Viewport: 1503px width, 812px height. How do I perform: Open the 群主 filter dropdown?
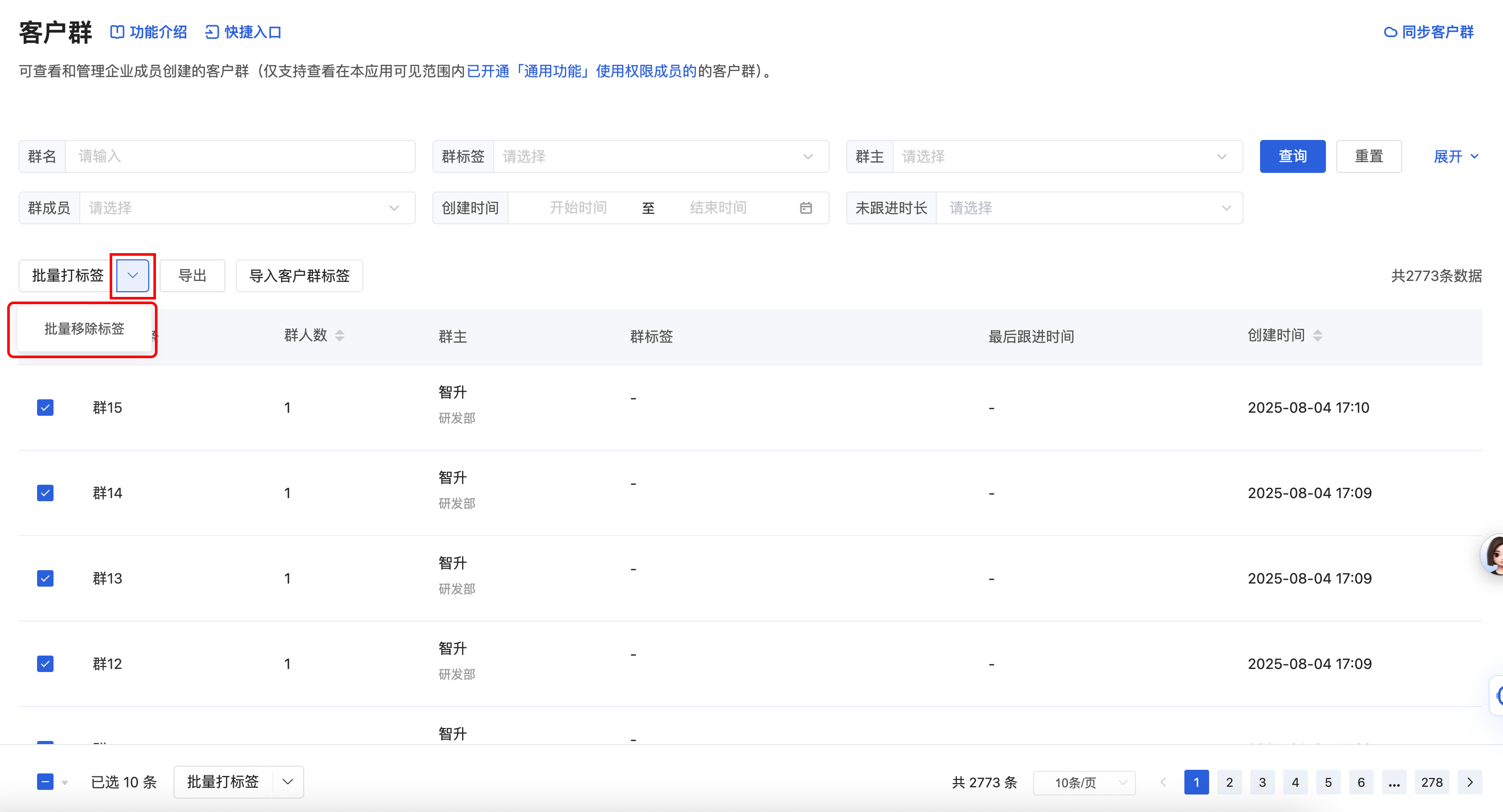coord(1067,156)
